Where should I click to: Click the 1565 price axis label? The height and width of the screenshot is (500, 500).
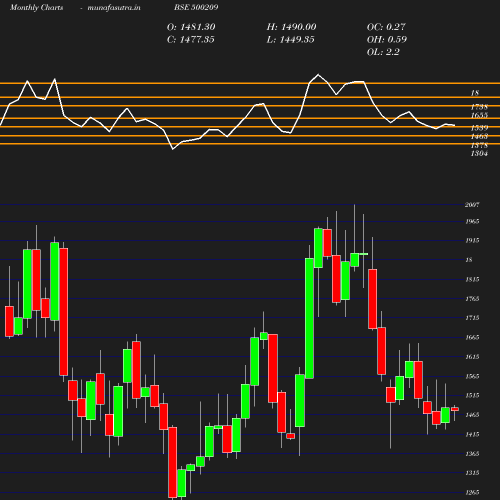[472, 376]
